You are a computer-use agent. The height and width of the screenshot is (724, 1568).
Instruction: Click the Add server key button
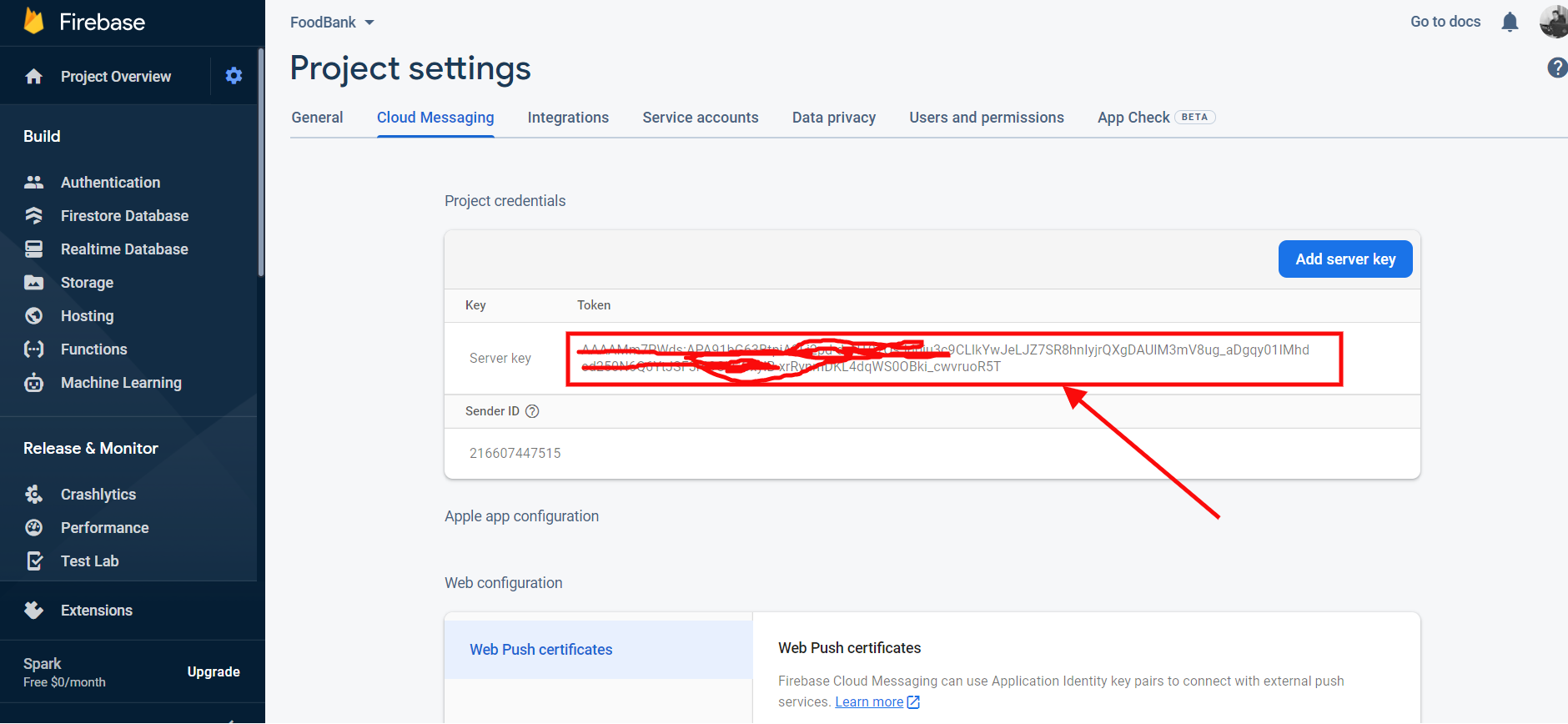(x=1345, y=259)
